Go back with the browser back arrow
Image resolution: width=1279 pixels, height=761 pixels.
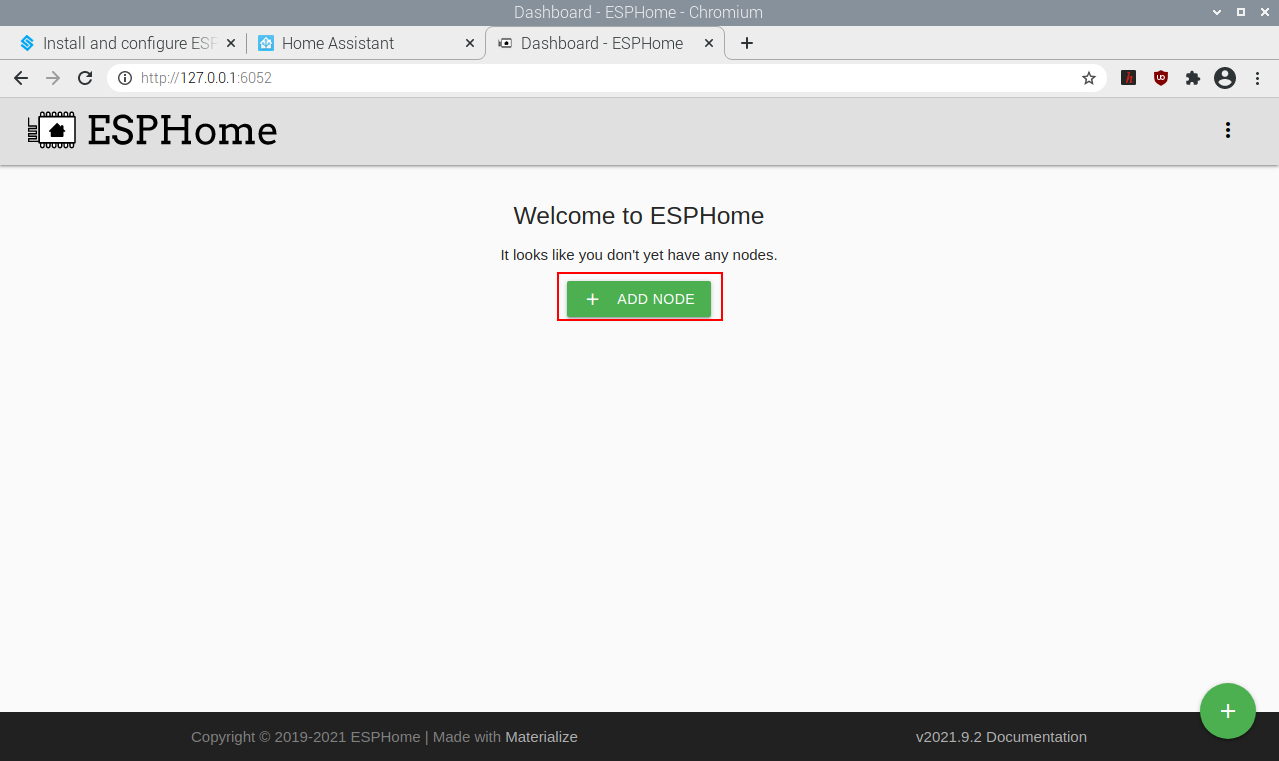[21, 78]
